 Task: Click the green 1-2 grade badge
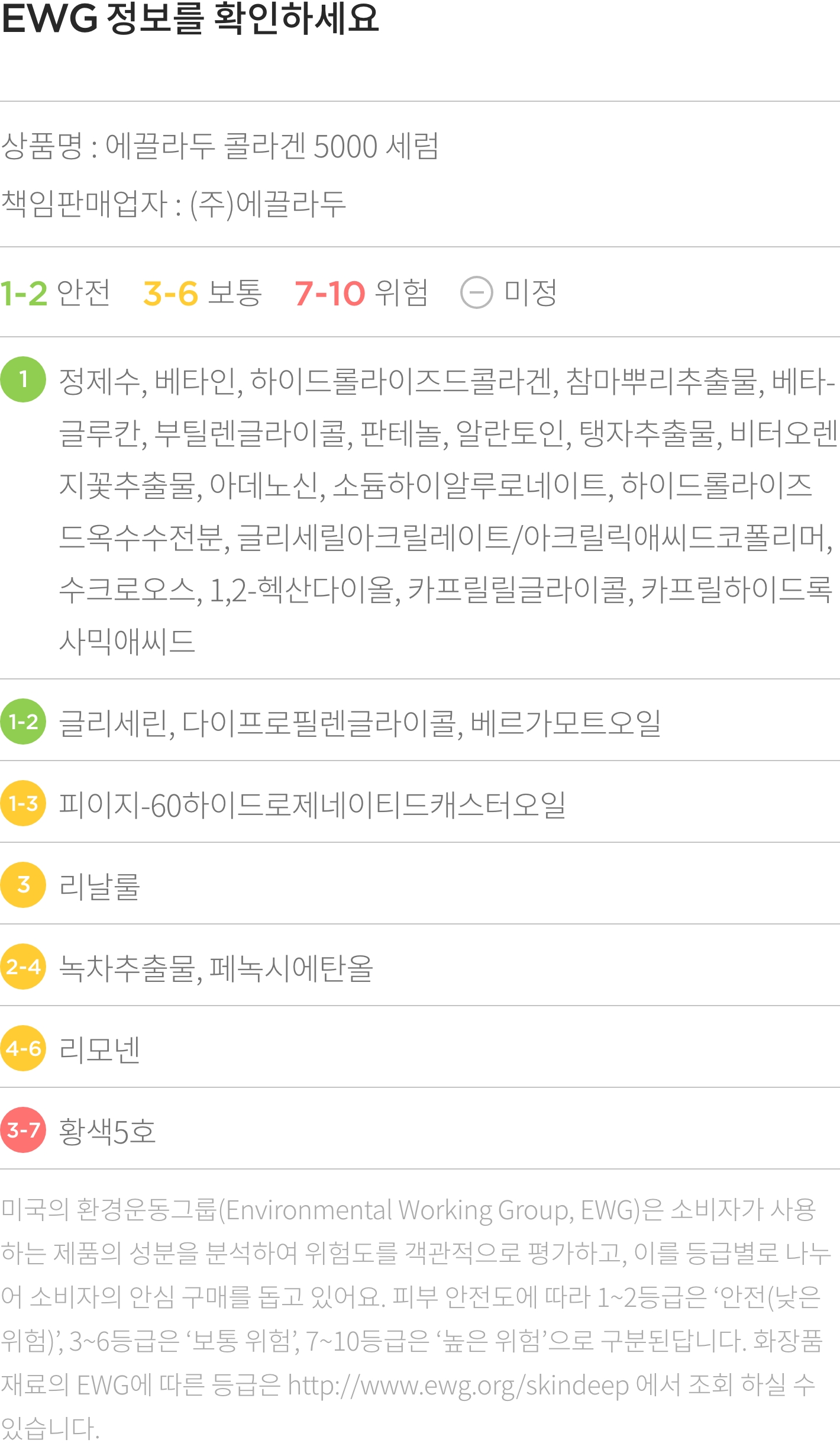click(x=23, y=721)
